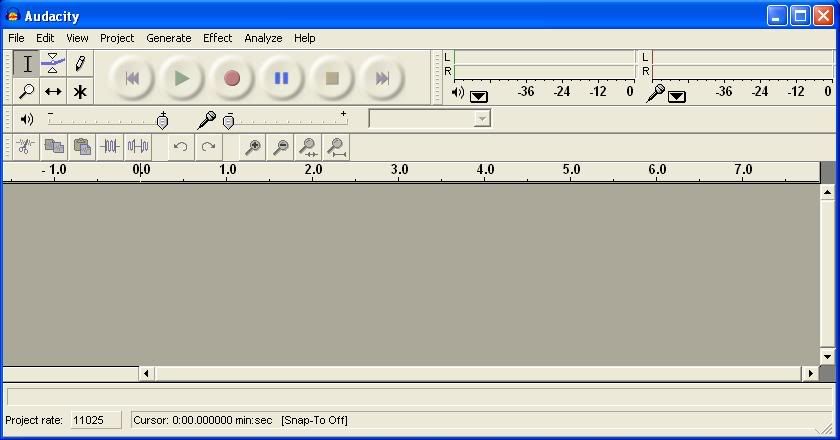Screen dimensions: 840x440
Task: Click the blue Pause button
Action: (281, 78)
